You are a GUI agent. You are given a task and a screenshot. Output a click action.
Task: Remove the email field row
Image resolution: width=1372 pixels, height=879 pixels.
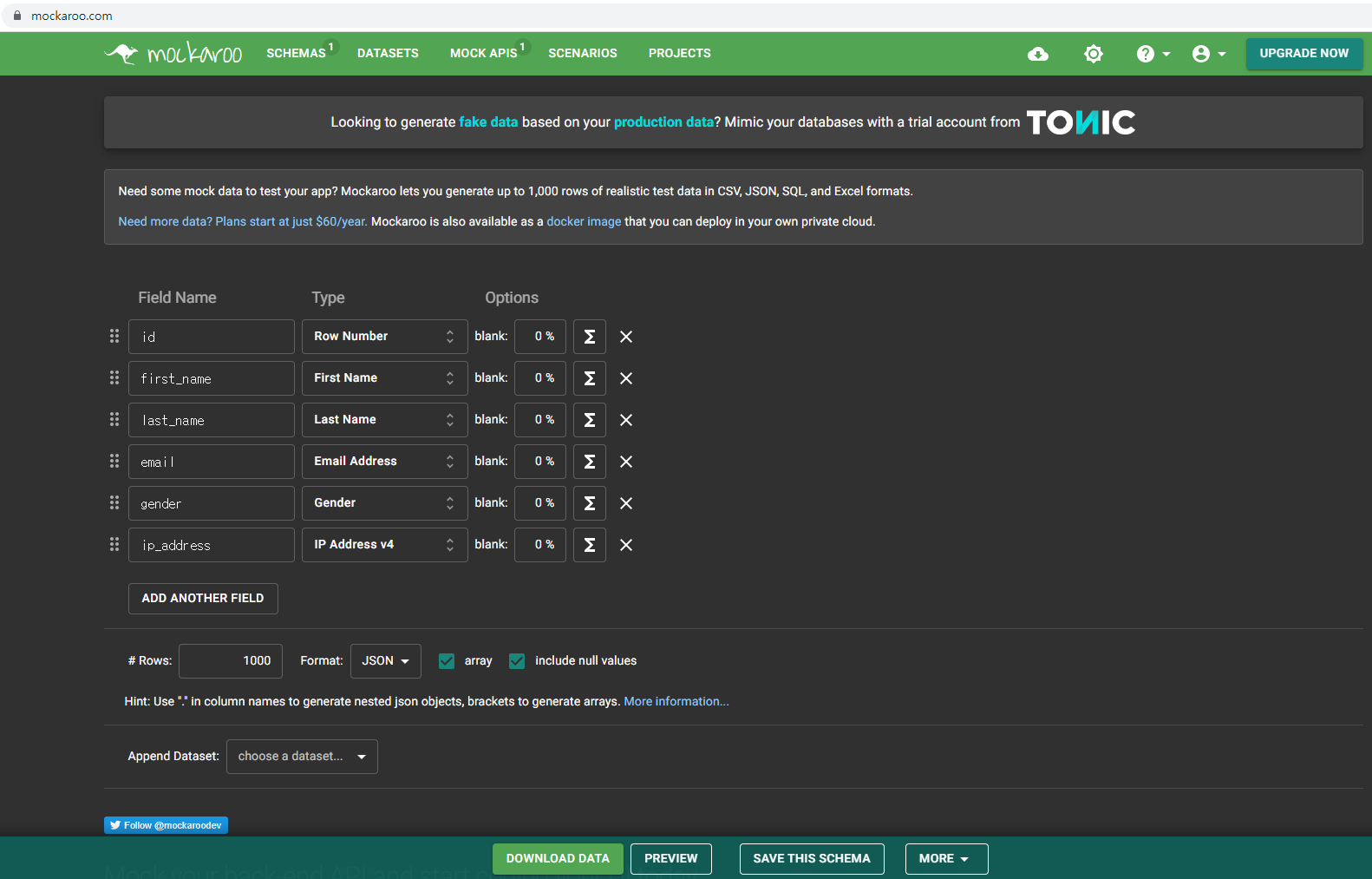[x=626, y=462]
